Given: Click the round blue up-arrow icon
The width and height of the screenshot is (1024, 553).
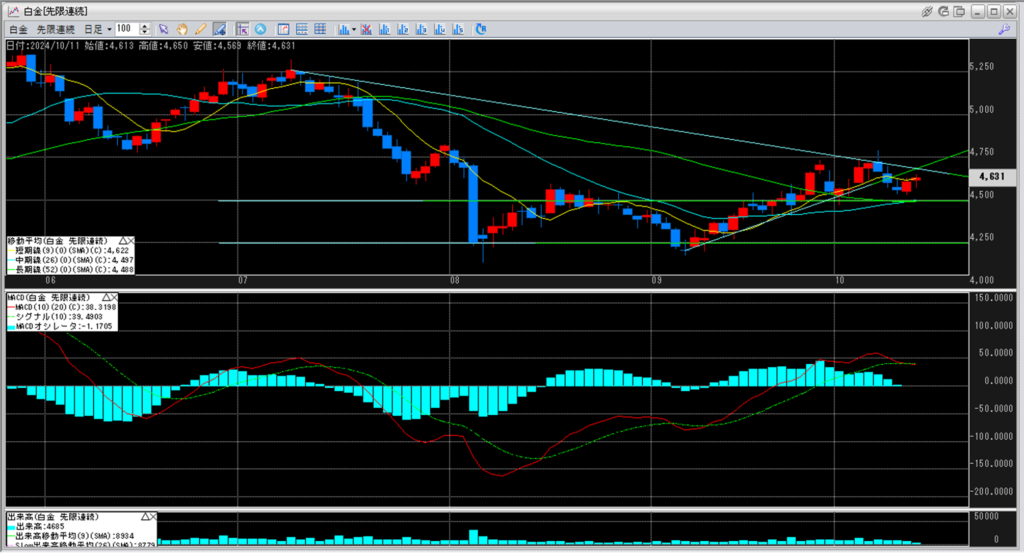Looking at the screenshot, I should (261, 29).
